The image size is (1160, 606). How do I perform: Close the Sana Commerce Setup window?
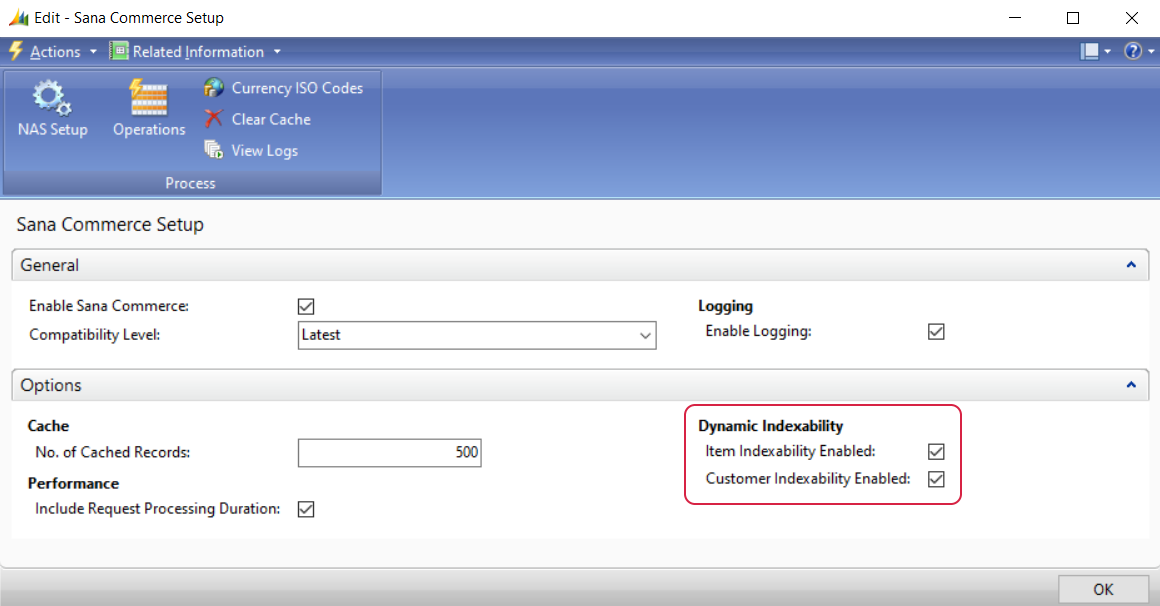pos(1131,18)
